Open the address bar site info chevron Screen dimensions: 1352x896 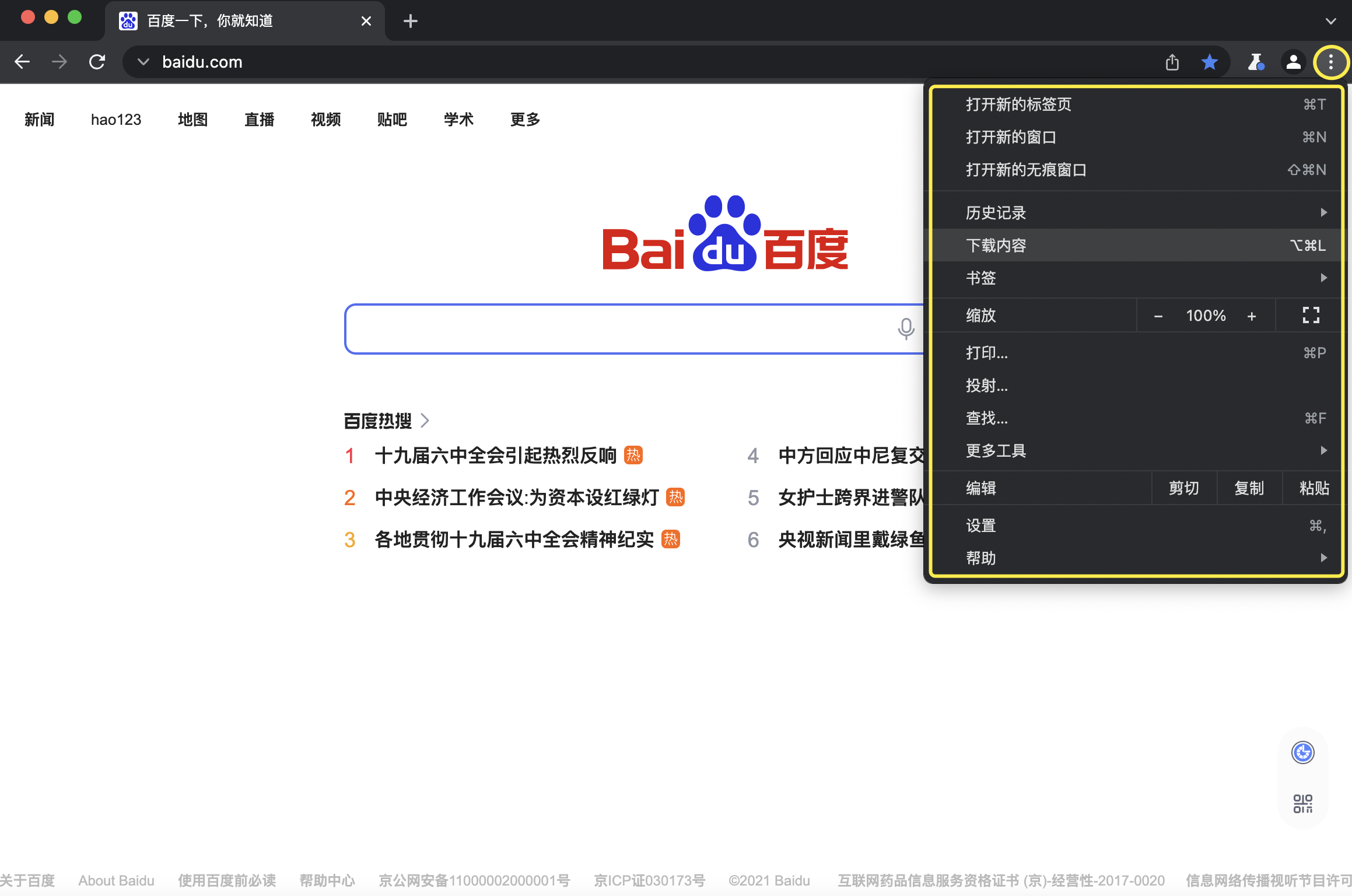point(143,62)
